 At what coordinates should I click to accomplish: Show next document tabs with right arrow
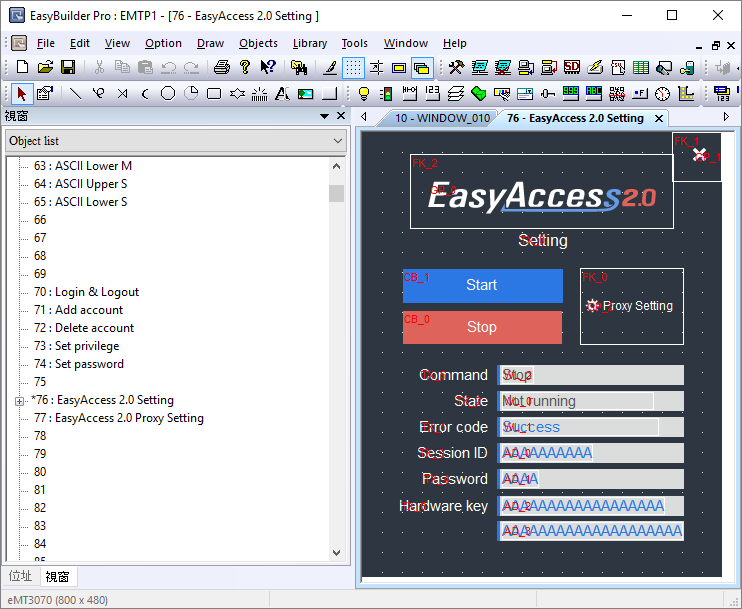click(x=726, y=116)
